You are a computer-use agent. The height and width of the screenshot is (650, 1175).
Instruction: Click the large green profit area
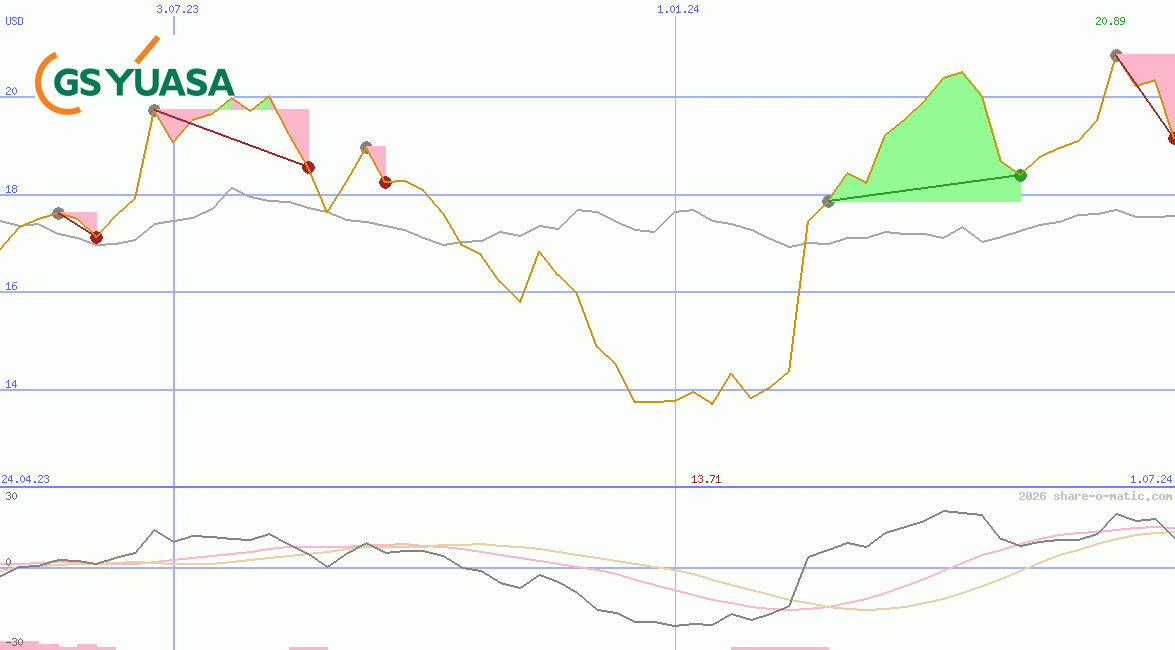coord(930,150)
